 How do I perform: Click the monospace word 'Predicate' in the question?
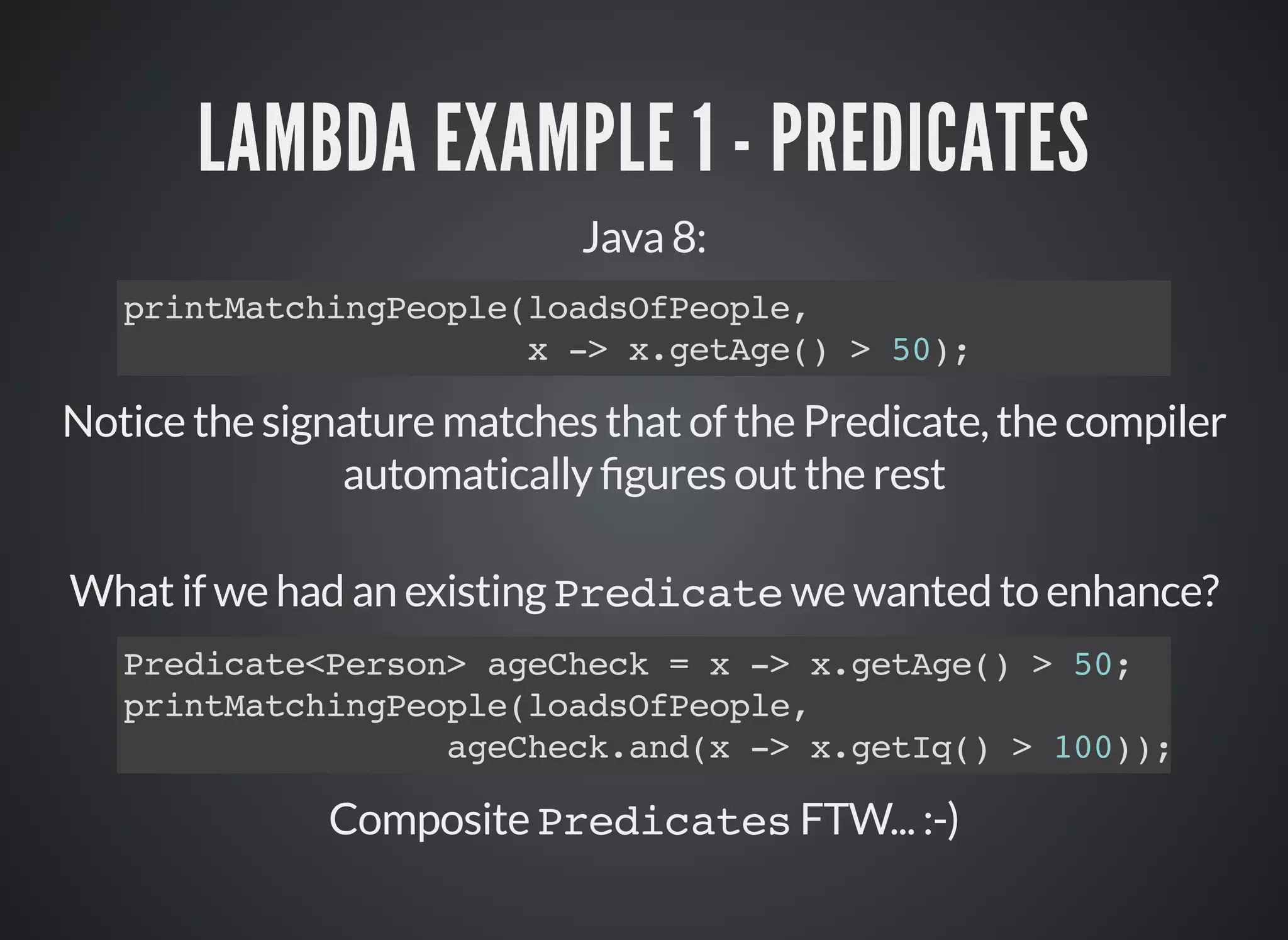[668, 593]
